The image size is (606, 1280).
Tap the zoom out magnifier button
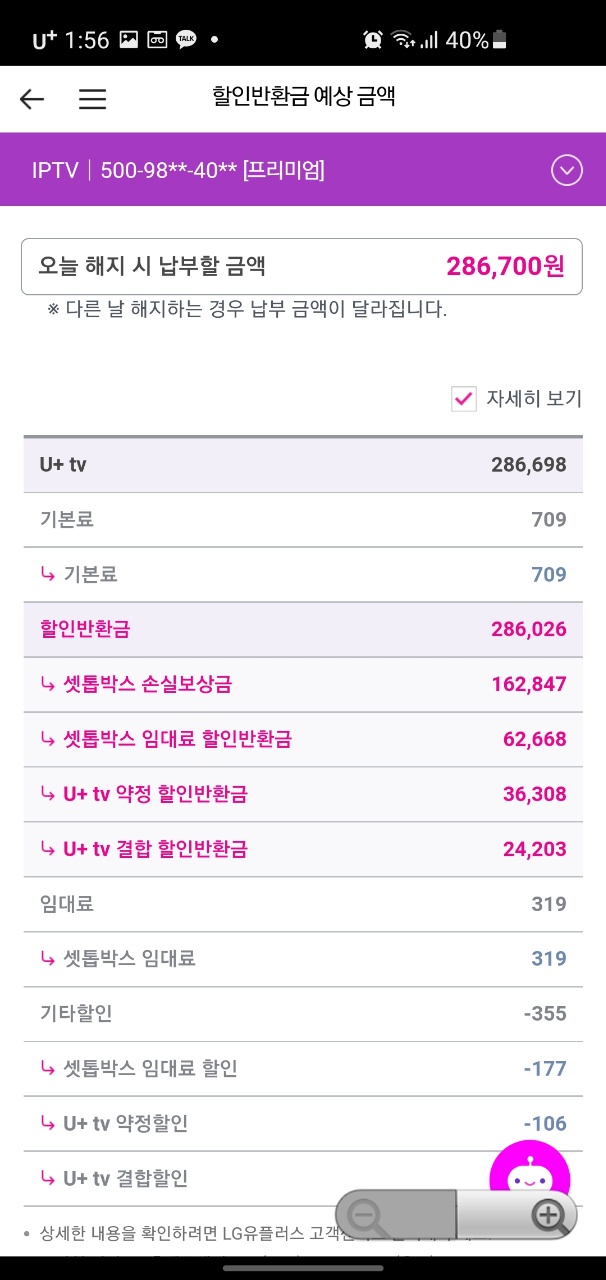370,1215
